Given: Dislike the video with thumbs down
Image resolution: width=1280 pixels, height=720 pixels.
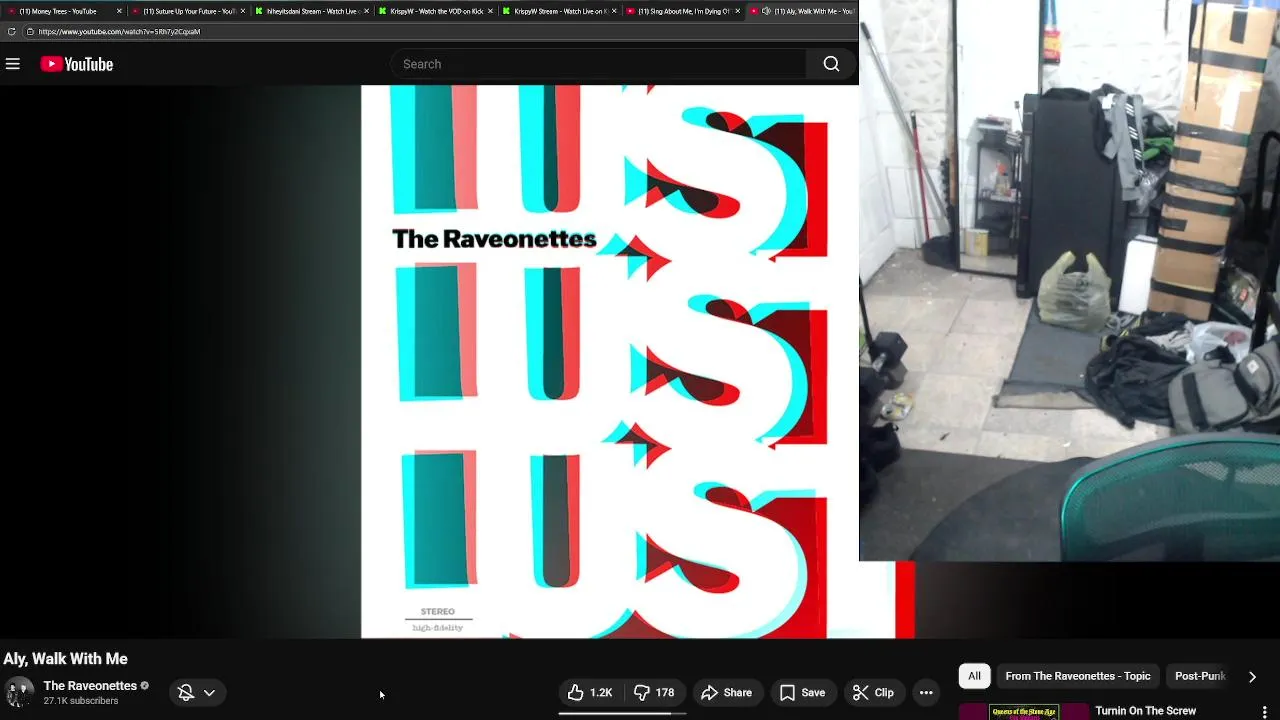Looking at the screenshot, I should click(654, 692).
